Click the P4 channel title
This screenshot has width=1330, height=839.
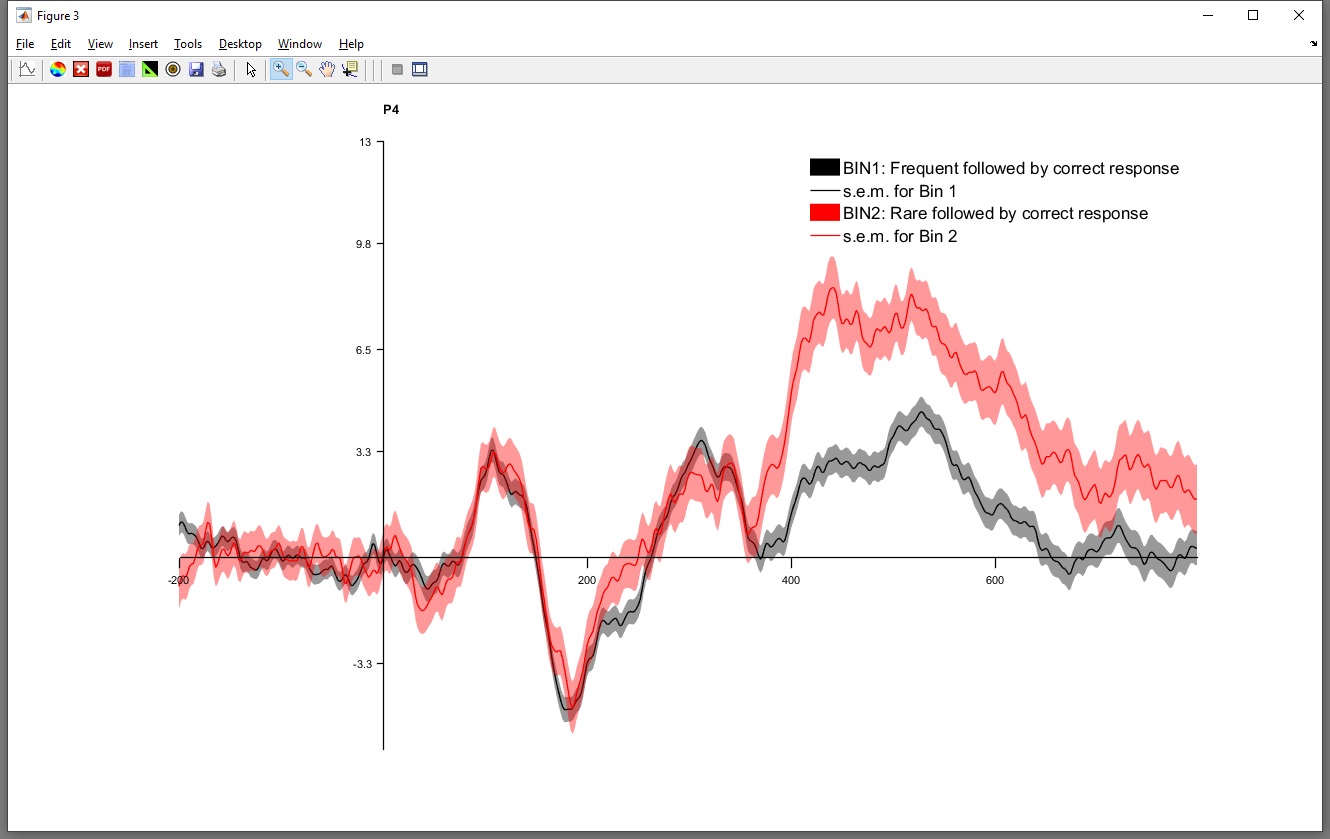coord(391,109)
